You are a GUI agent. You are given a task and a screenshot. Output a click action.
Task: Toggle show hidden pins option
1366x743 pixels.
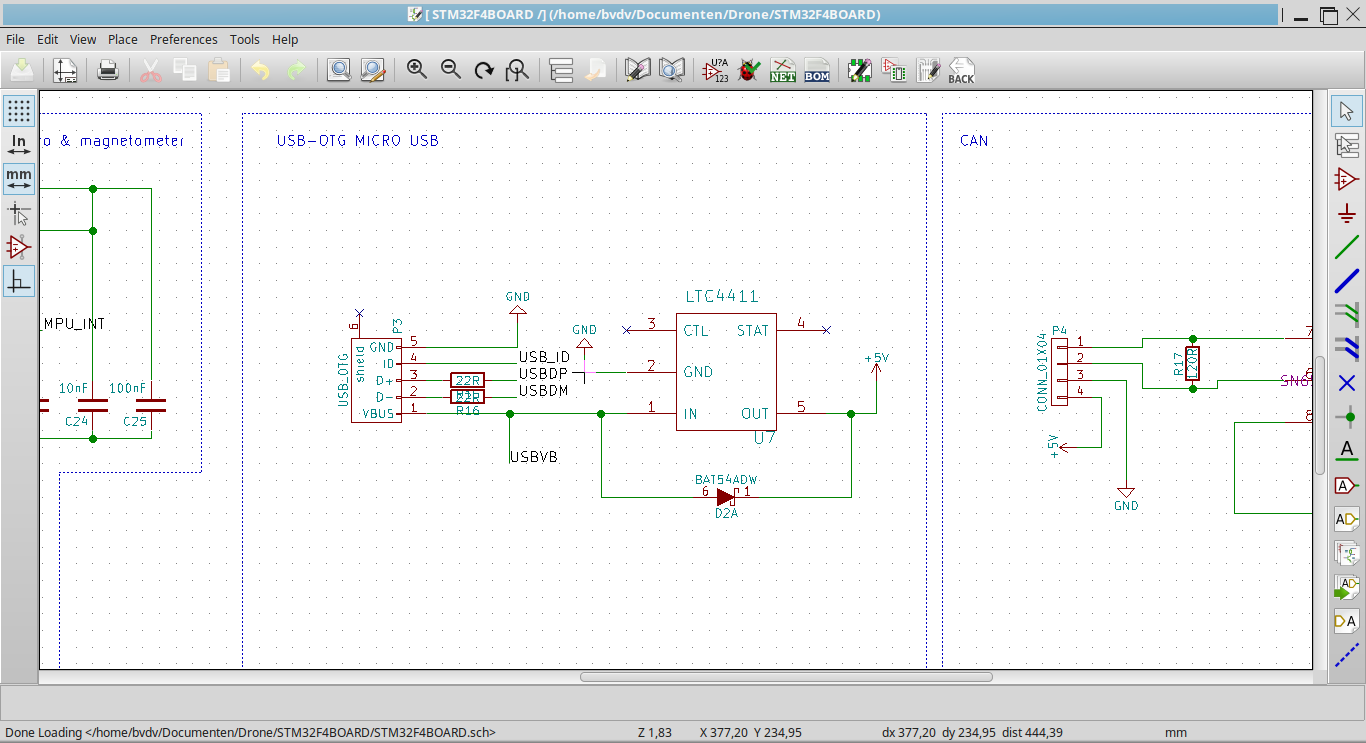pyautogui.click(x=19, y=247)
